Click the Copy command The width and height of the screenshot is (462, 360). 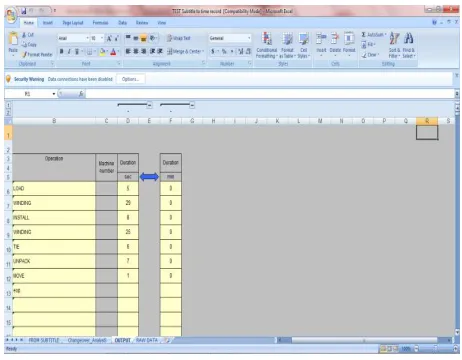pos(29,45)
